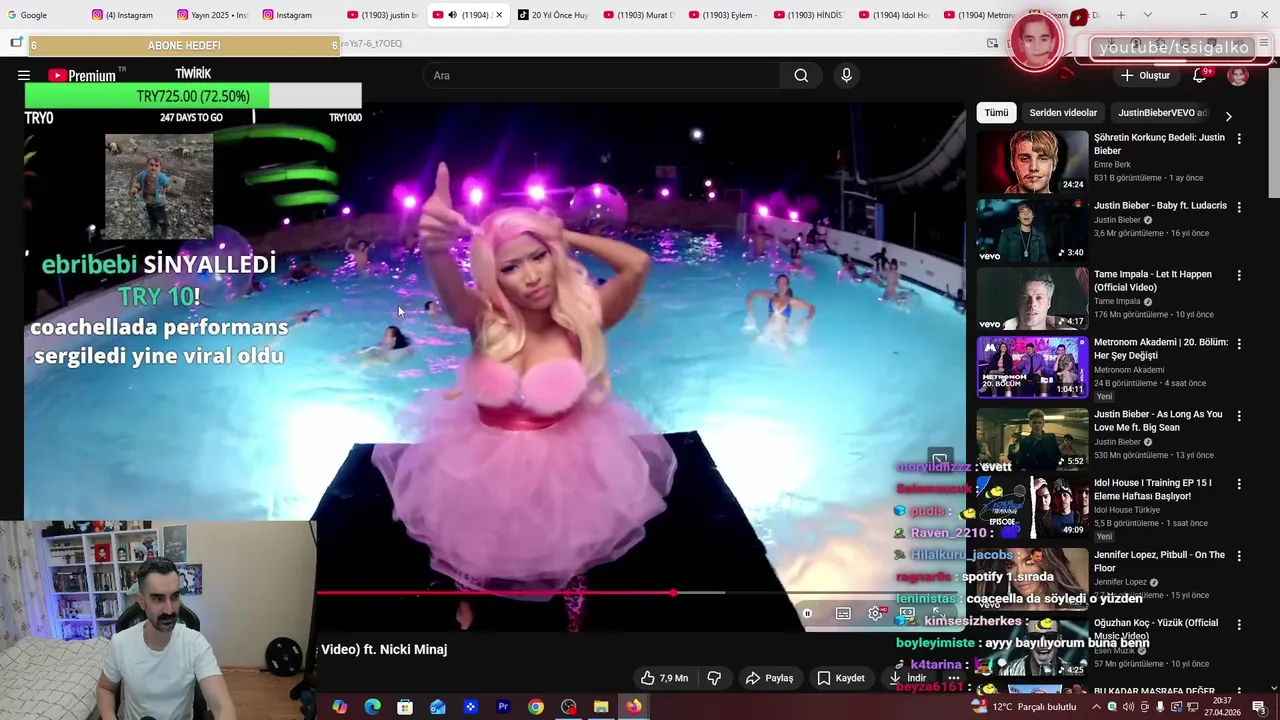The image size is (1280, 720).
Task: Start voice search with the microphone
Action: (x=846, y=75)
